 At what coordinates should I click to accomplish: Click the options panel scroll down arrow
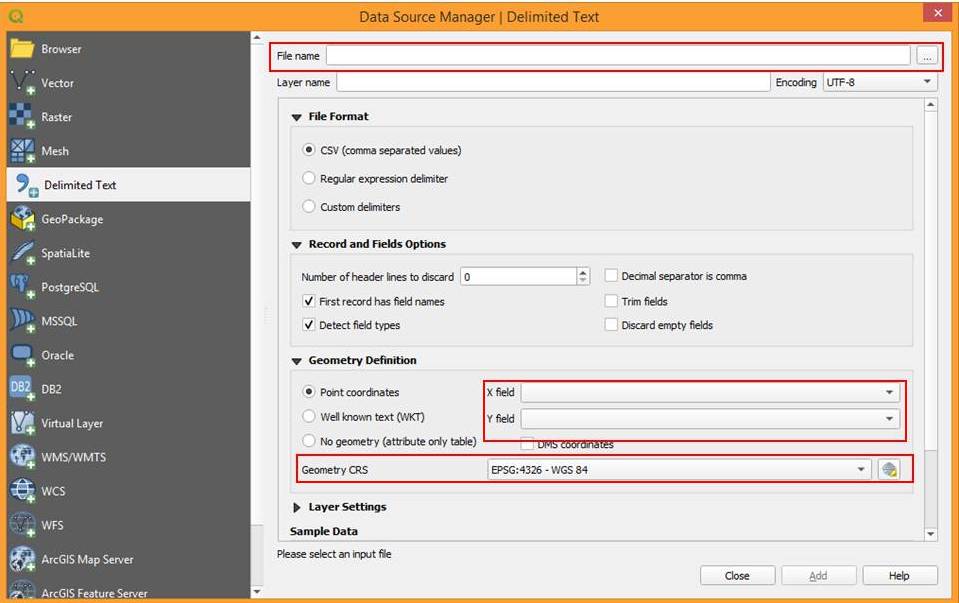(930, 534)
